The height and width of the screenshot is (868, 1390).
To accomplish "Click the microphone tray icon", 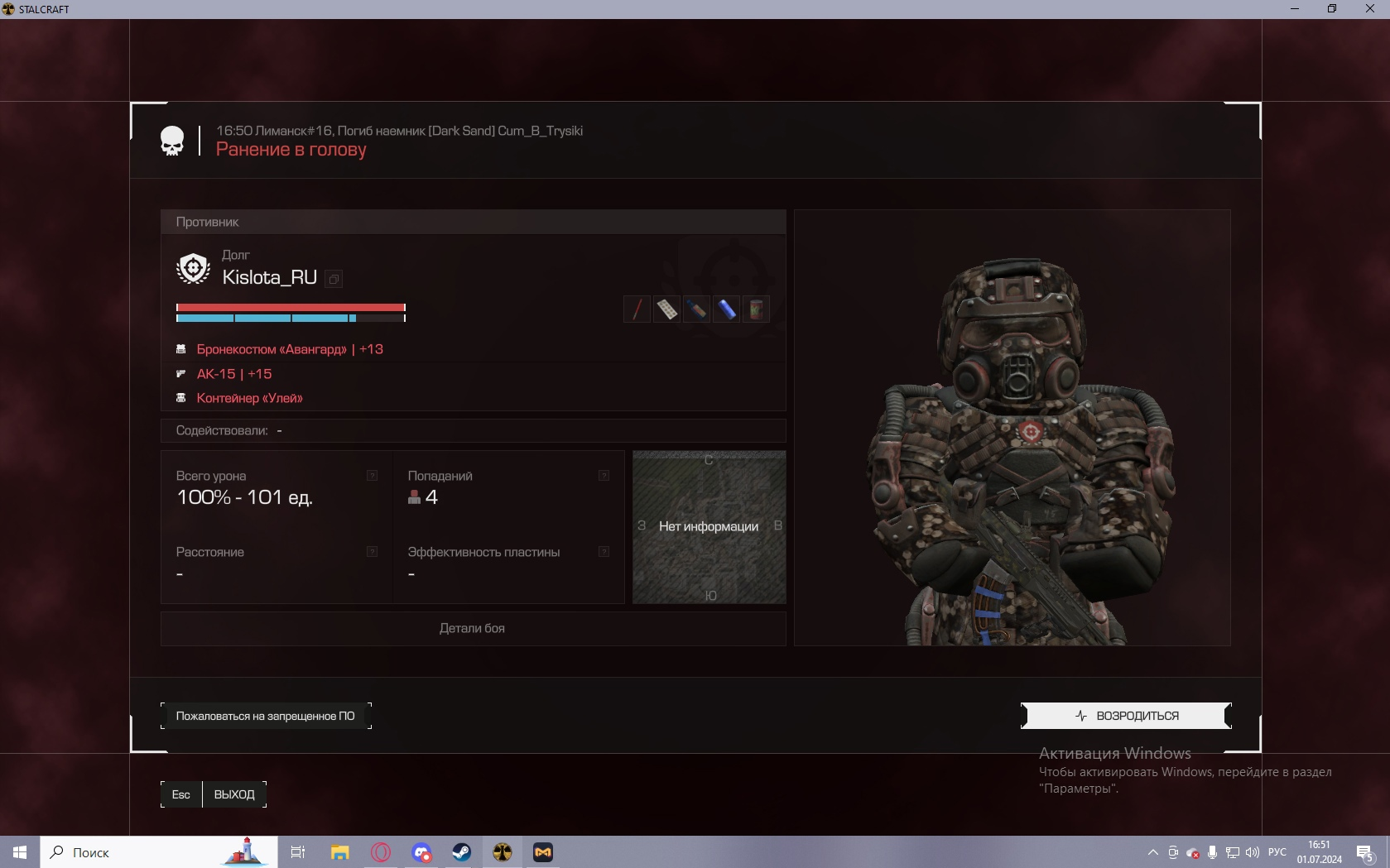I will [x=1213, y=852].
